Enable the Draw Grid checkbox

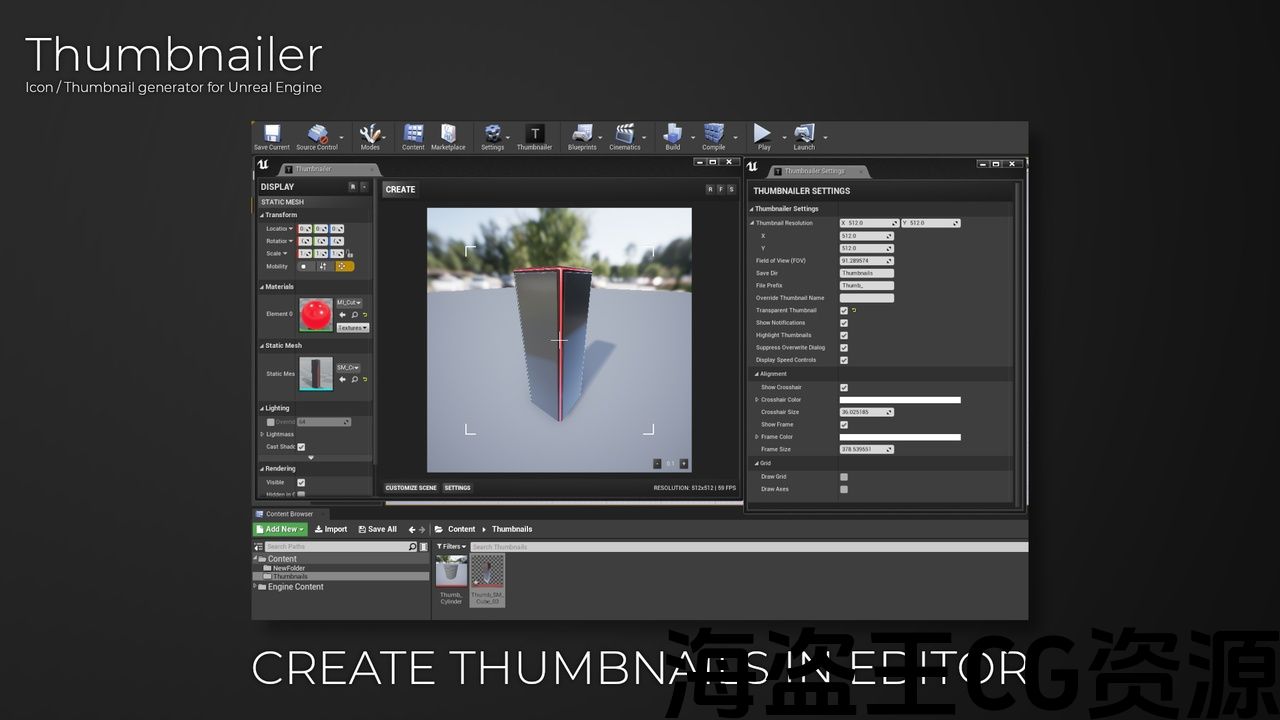coord(844,477)
